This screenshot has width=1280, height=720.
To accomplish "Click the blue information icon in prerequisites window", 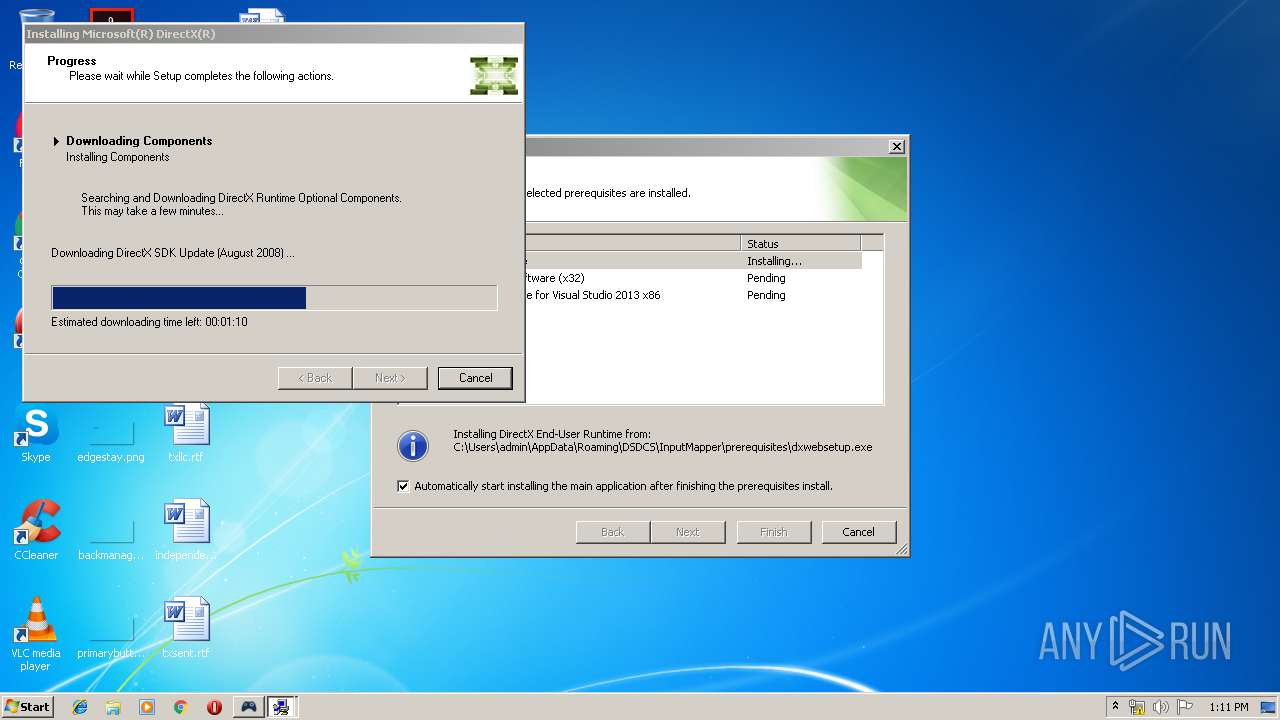I will (413, 445).
